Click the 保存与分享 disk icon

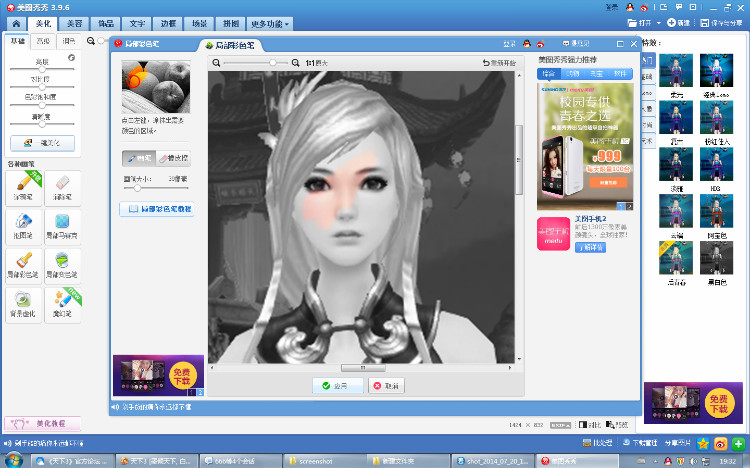tap(705, 22)
